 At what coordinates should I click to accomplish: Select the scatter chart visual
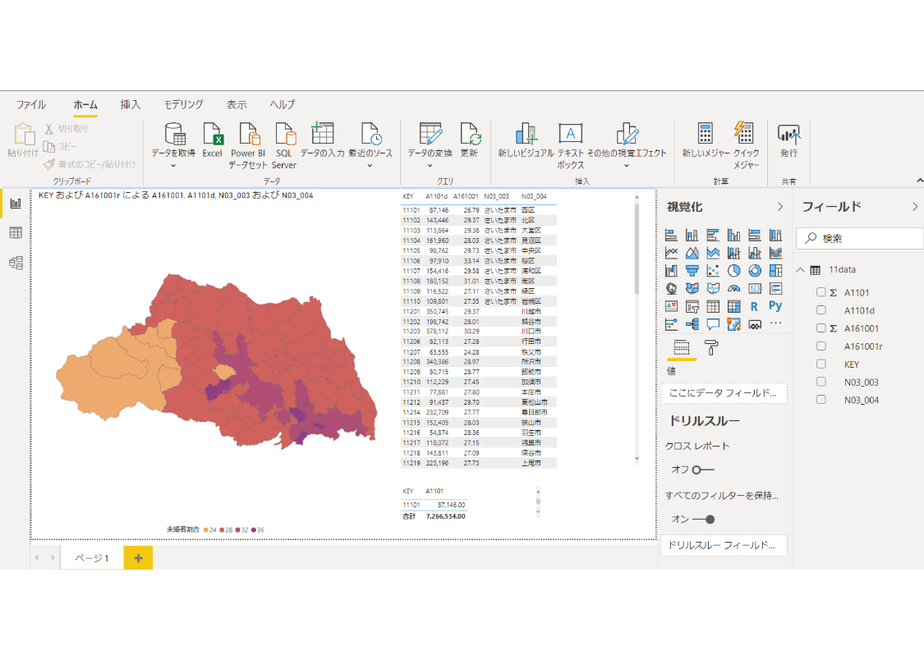(713, 270)
